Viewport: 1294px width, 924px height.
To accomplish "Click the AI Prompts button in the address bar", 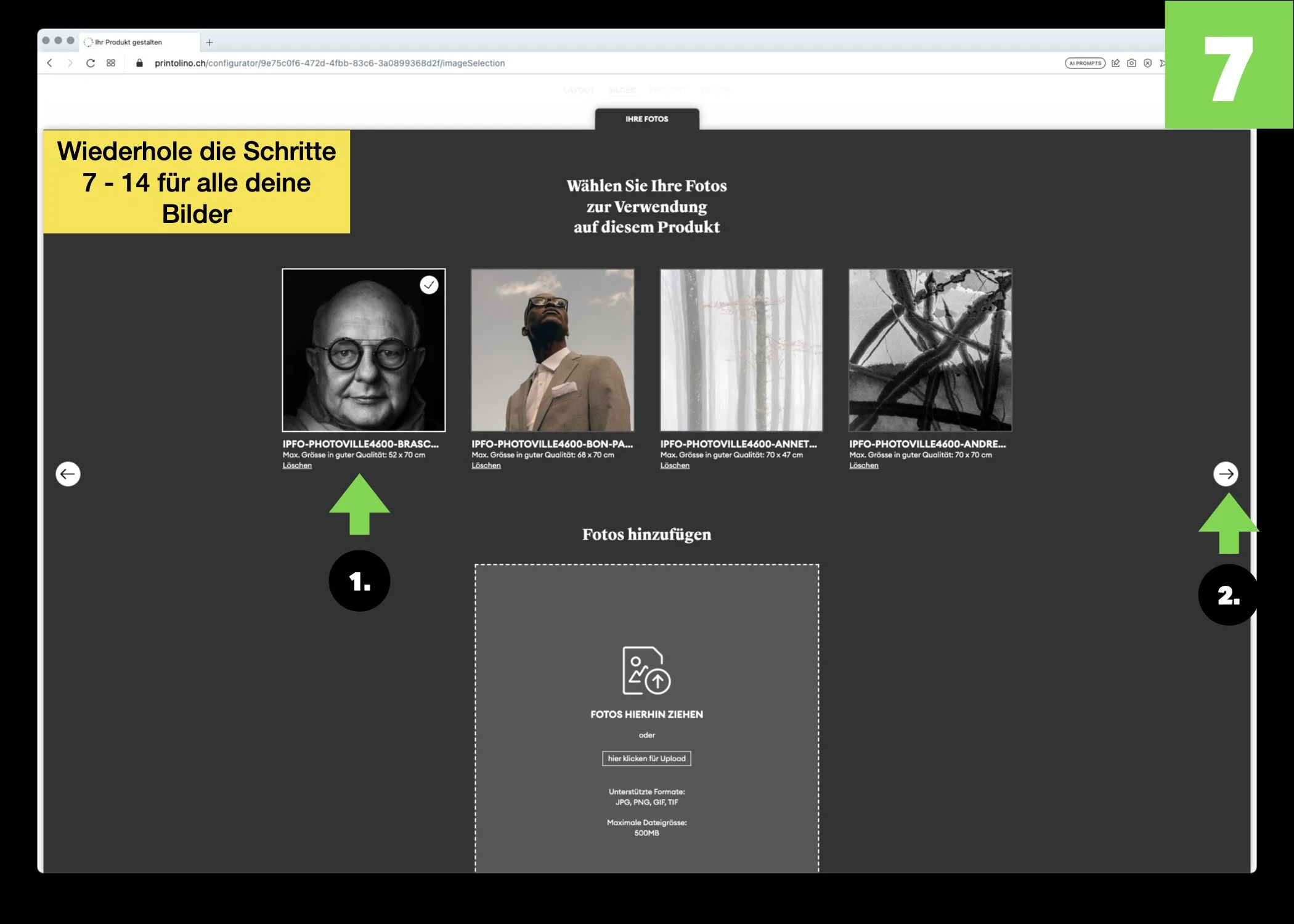I will (x=1084, y=63).
